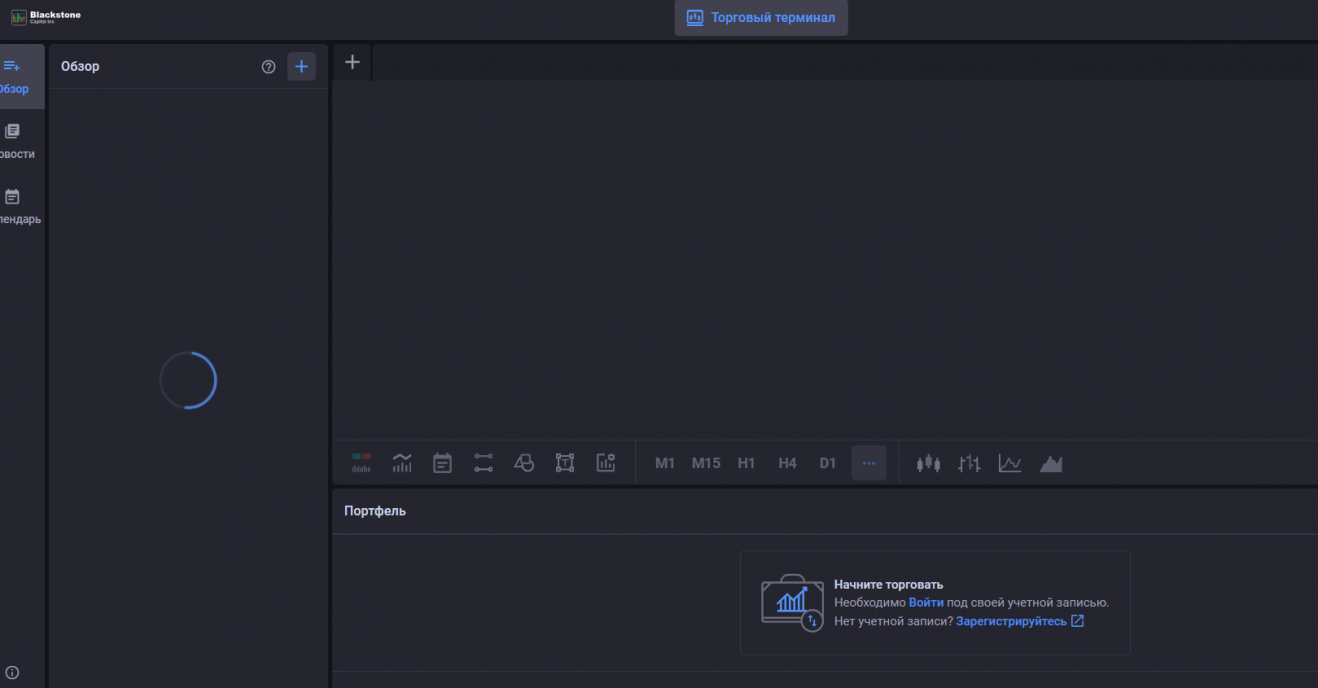Select the shapes drawing tool

(x=524, y=463)
